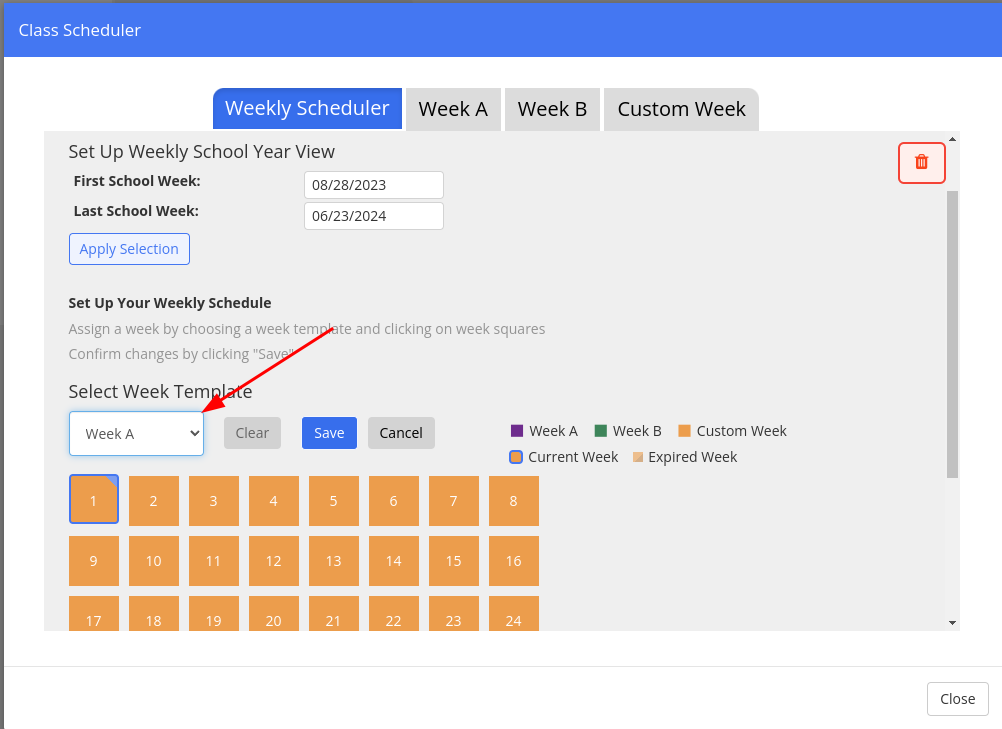This screenshot has width=1002, height=729.
Task: Select week square 11
Action: tap(214, 561)
